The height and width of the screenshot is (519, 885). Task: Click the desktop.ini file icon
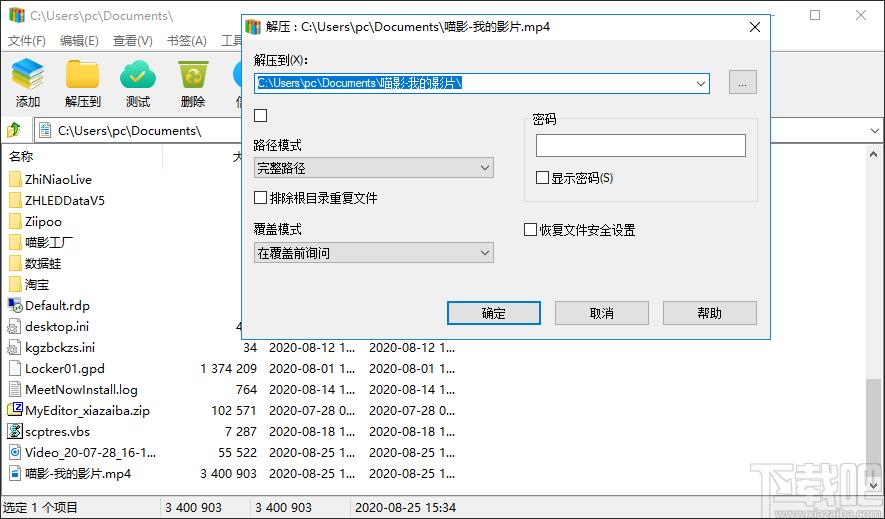click(x=14, y=327)
